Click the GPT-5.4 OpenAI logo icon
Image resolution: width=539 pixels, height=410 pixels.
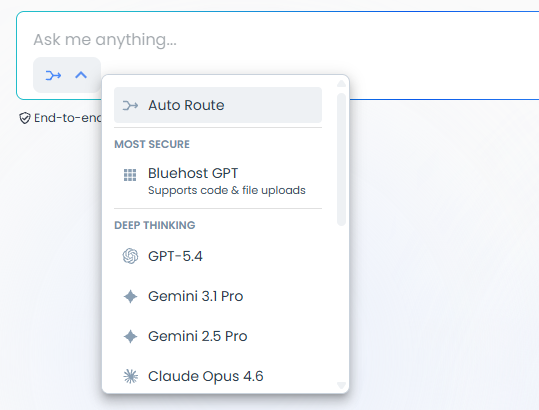(x=130, y=256)
